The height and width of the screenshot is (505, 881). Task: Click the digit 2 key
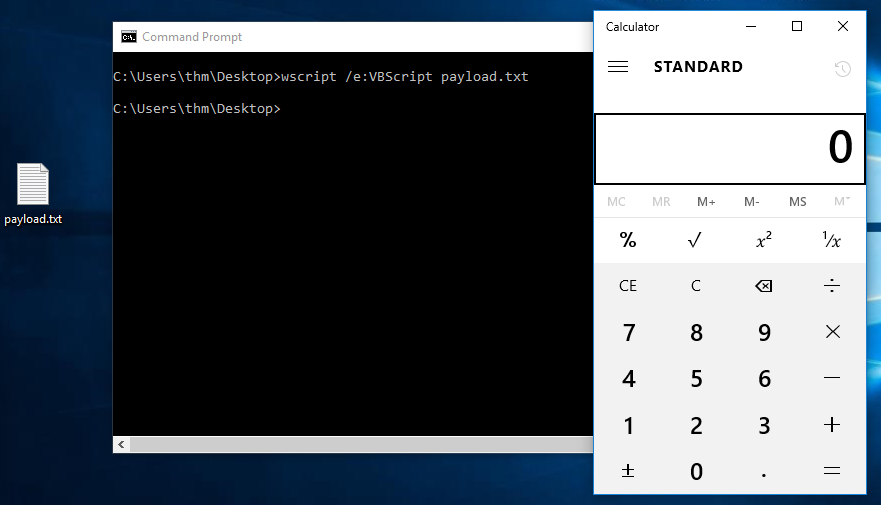pyautogui.click(x=696, y=425)
